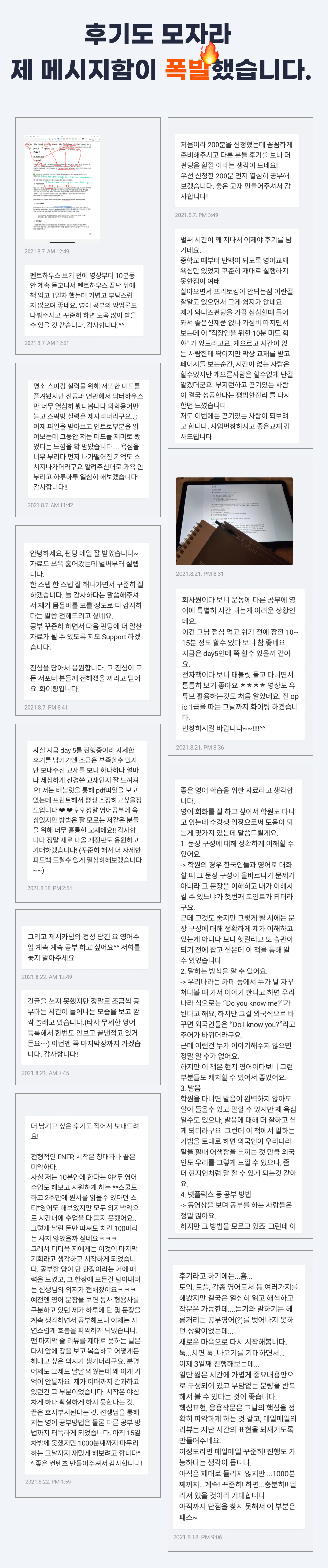Select the message starting 펜트하우스 보기 전에

click(84, 300)
